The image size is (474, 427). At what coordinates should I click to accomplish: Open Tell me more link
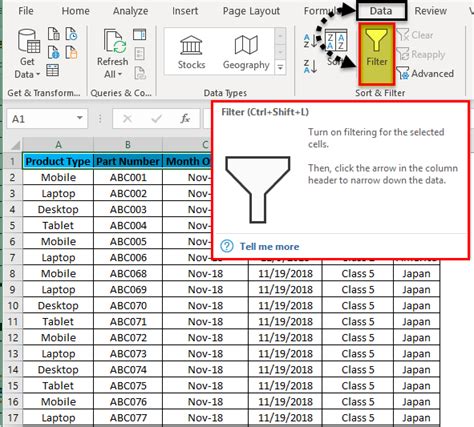coord(269,247)
